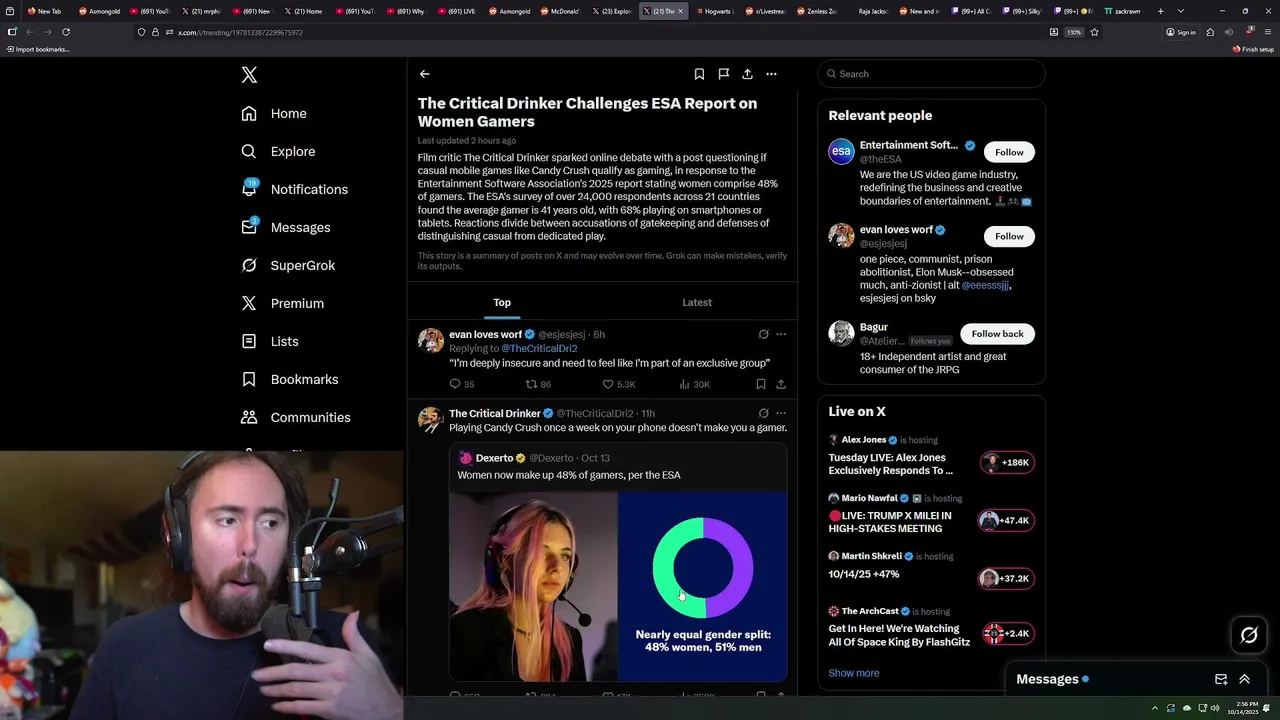
Task: Show more Live on X broadcasts
Action: [854, 673]
